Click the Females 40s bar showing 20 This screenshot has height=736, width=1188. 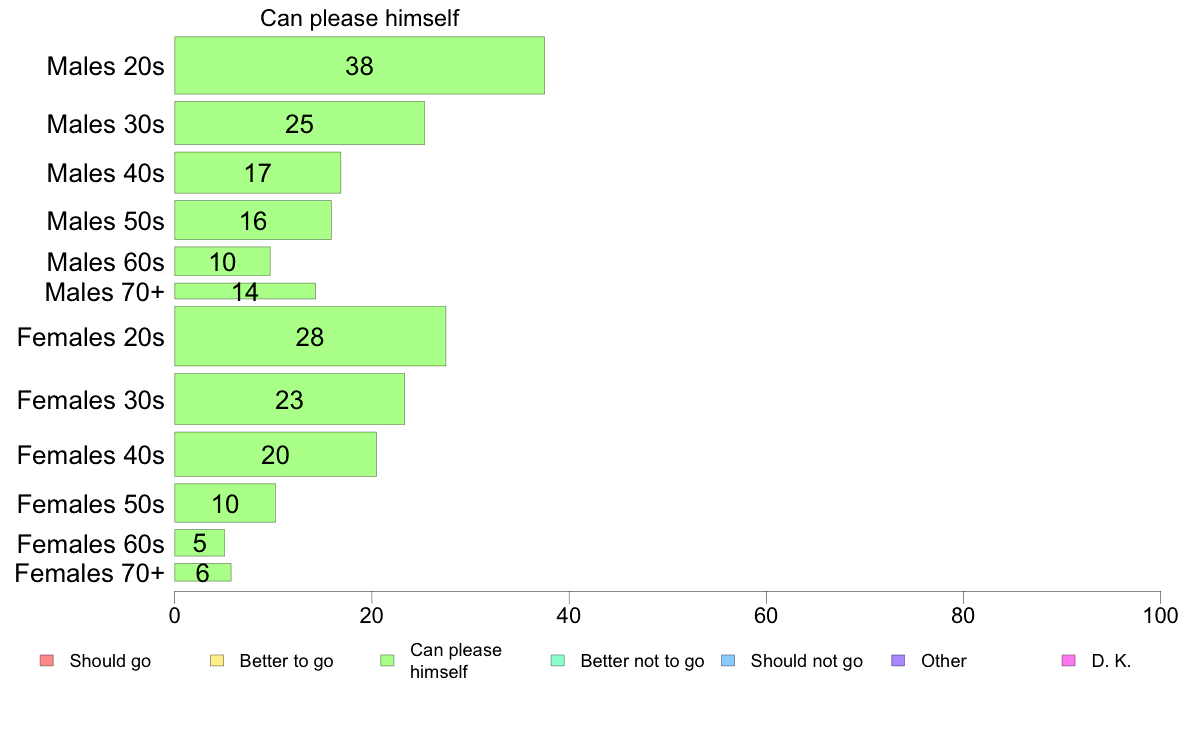pos(275,454)
